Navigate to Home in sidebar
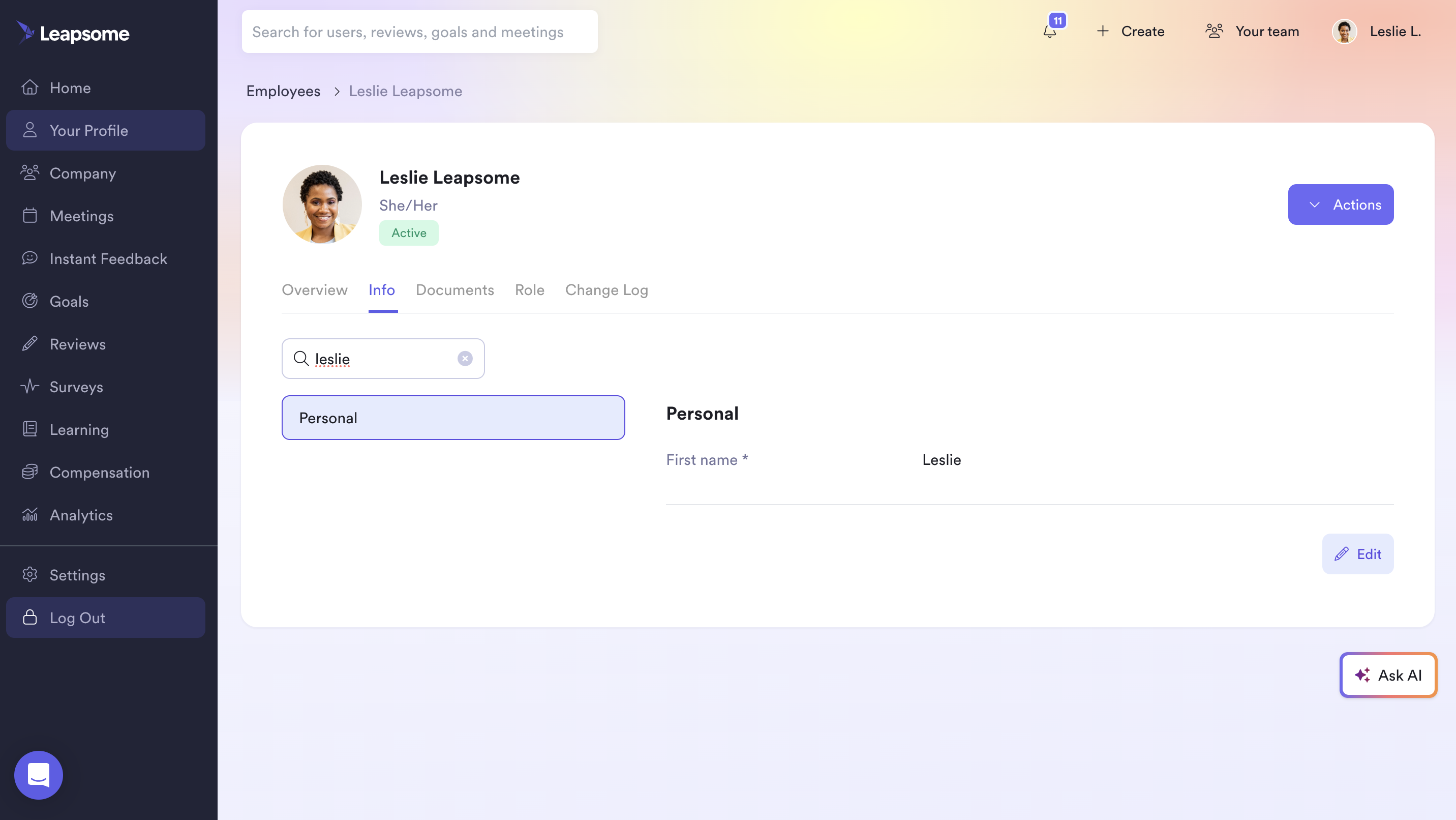Screen dimensions: 1456x820 point(70,87)
